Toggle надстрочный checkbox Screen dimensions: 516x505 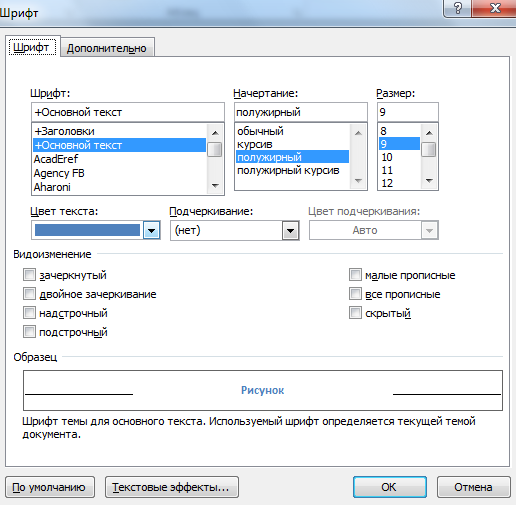[x=29, y=313]
